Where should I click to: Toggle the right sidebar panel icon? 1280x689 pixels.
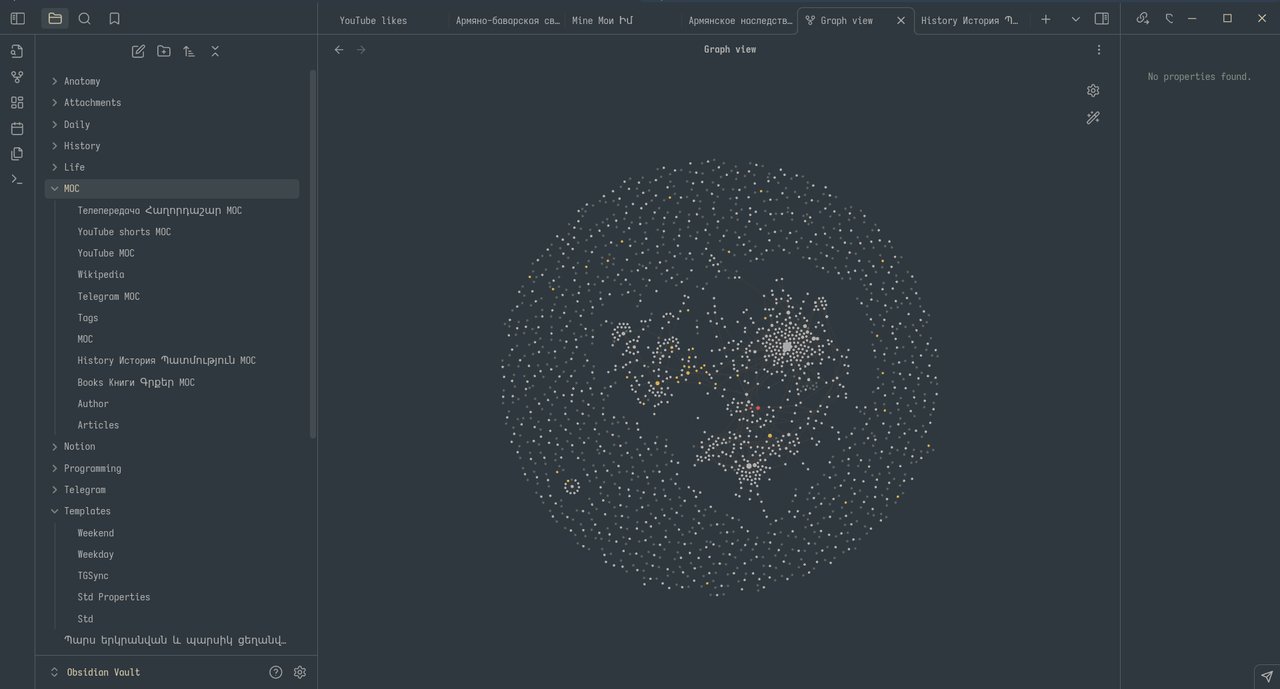click(x=1102, y=19)
